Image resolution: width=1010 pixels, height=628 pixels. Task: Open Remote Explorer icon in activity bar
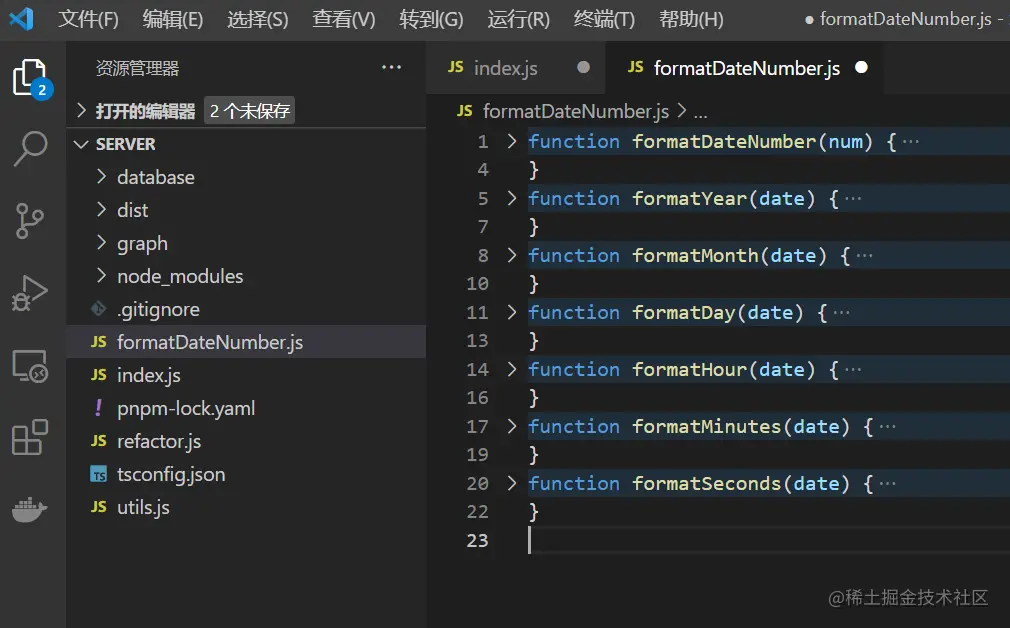30,366
